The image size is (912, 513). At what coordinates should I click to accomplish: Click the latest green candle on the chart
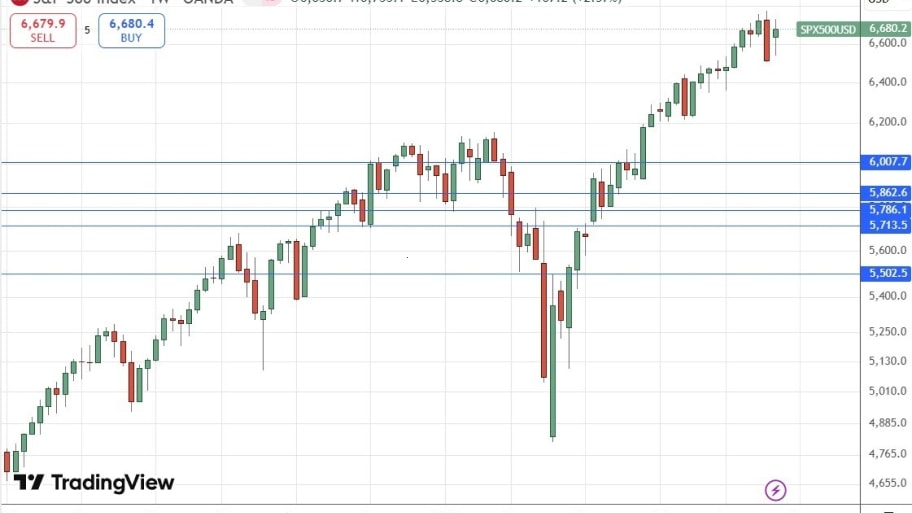[775, 33]
